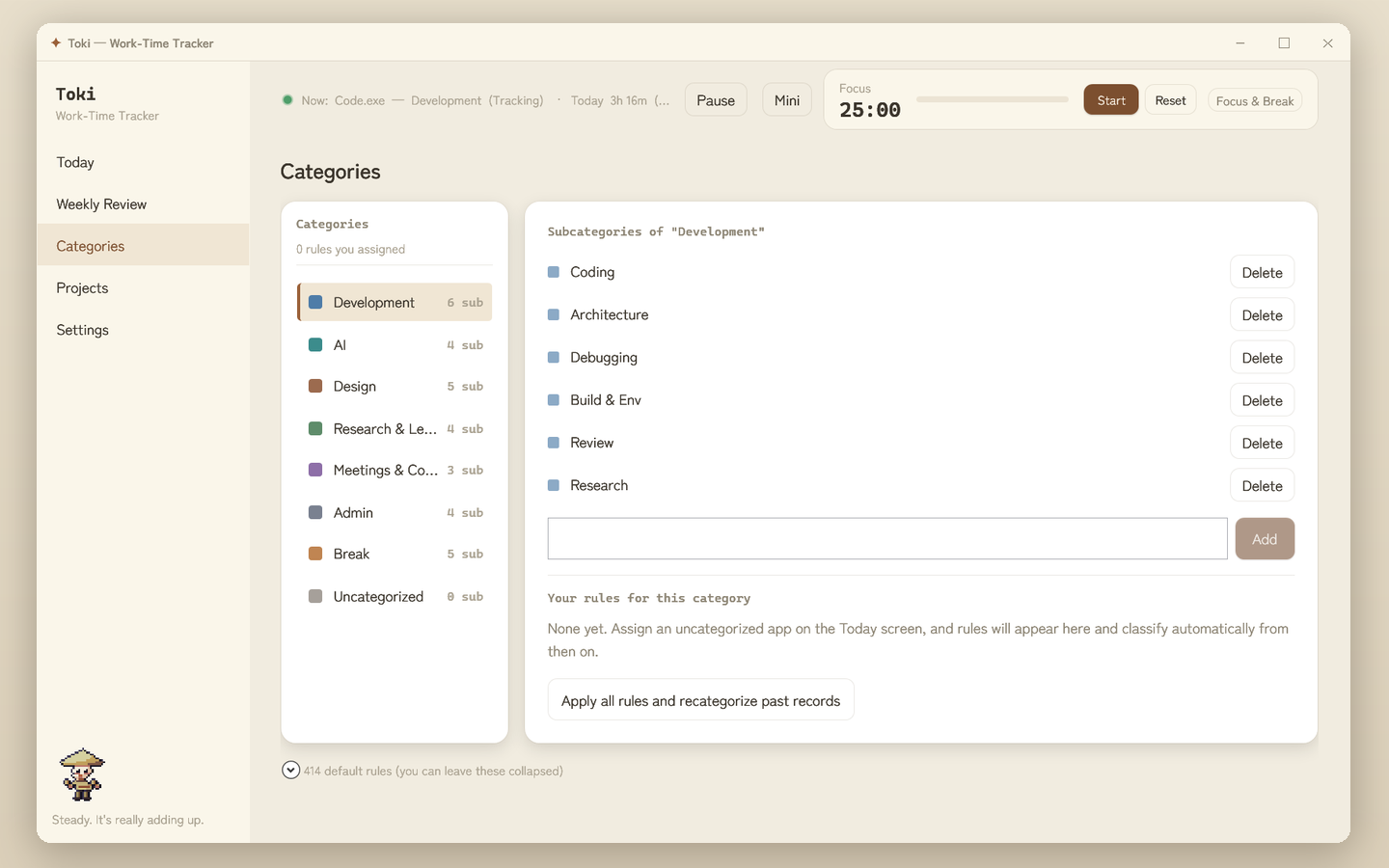
Task: Select the Design category
Action: pyautogui.click(x=395, y=386)
